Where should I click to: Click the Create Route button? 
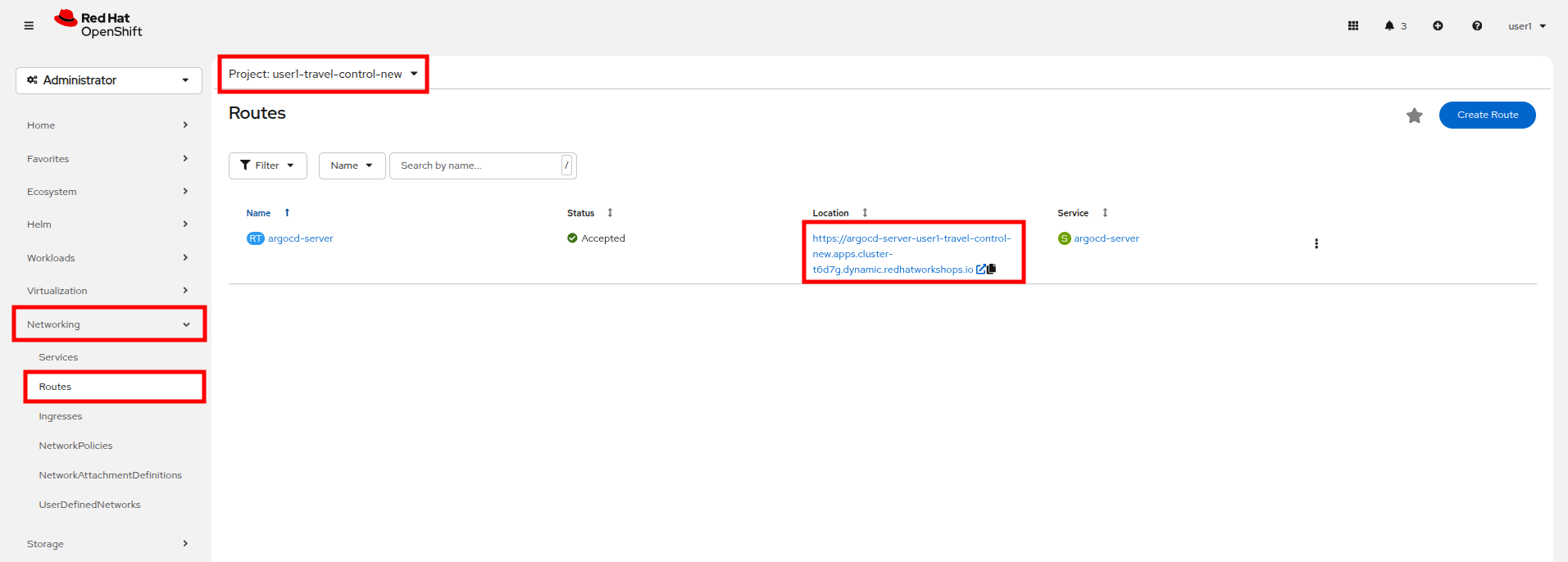click(1487, 115)
